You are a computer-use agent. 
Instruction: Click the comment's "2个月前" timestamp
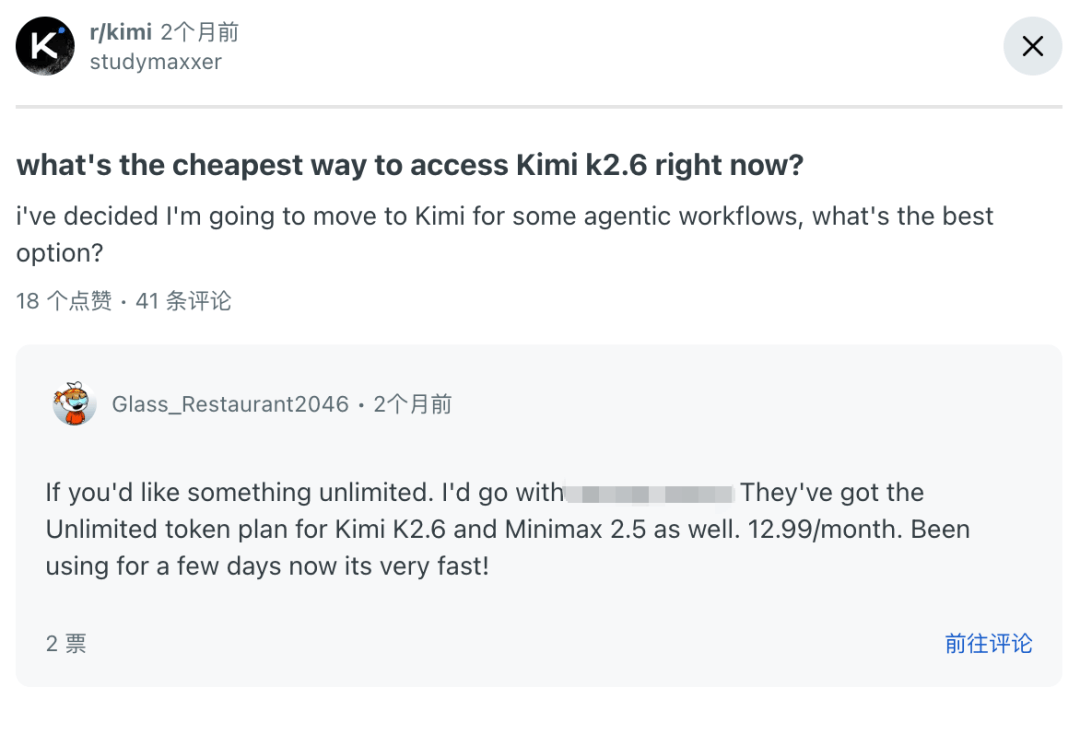[x=413, y=404]
